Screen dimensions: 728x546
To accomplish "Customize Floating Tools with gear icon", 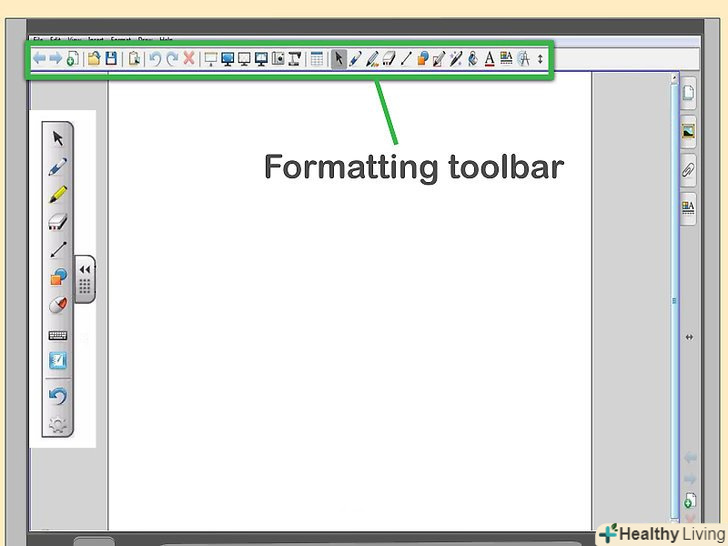I will (x=58, y=425).
